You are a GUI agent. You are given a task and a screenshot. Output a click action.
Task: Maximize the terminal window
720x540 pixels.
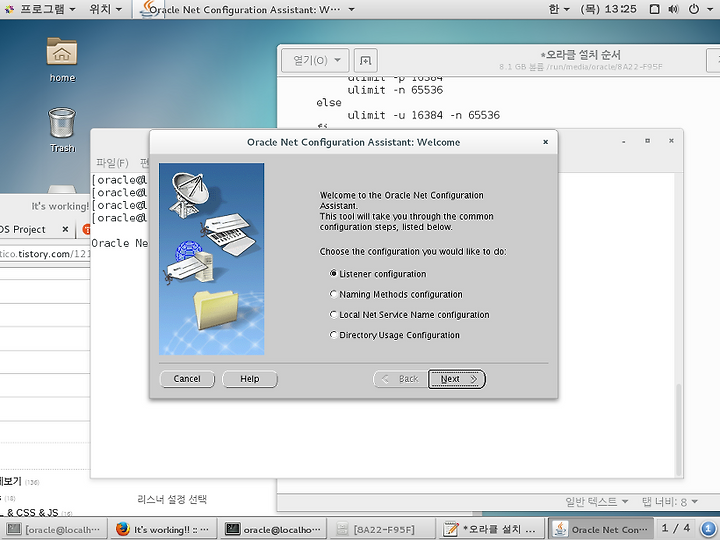pyautogui.click(x=647, y=141)
